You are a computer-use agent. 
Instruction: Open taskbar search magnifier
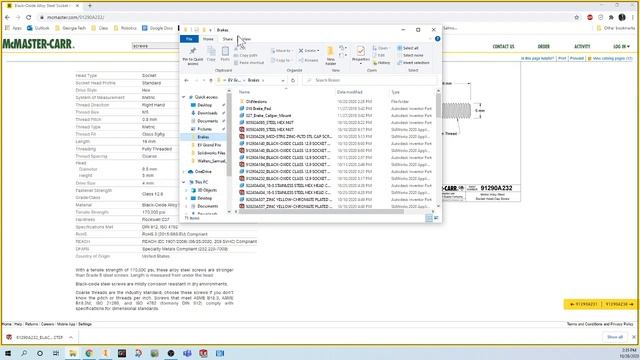coord(24,353)
